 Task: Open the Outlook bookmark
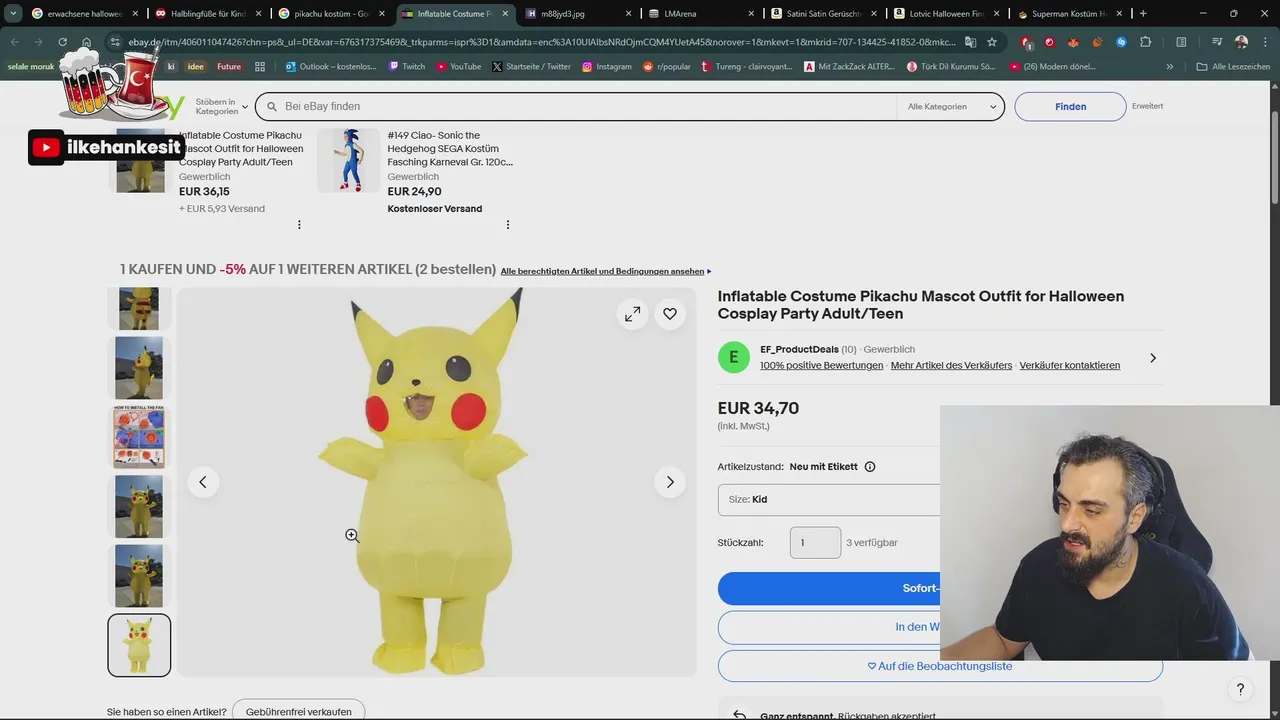pos(331,66)
